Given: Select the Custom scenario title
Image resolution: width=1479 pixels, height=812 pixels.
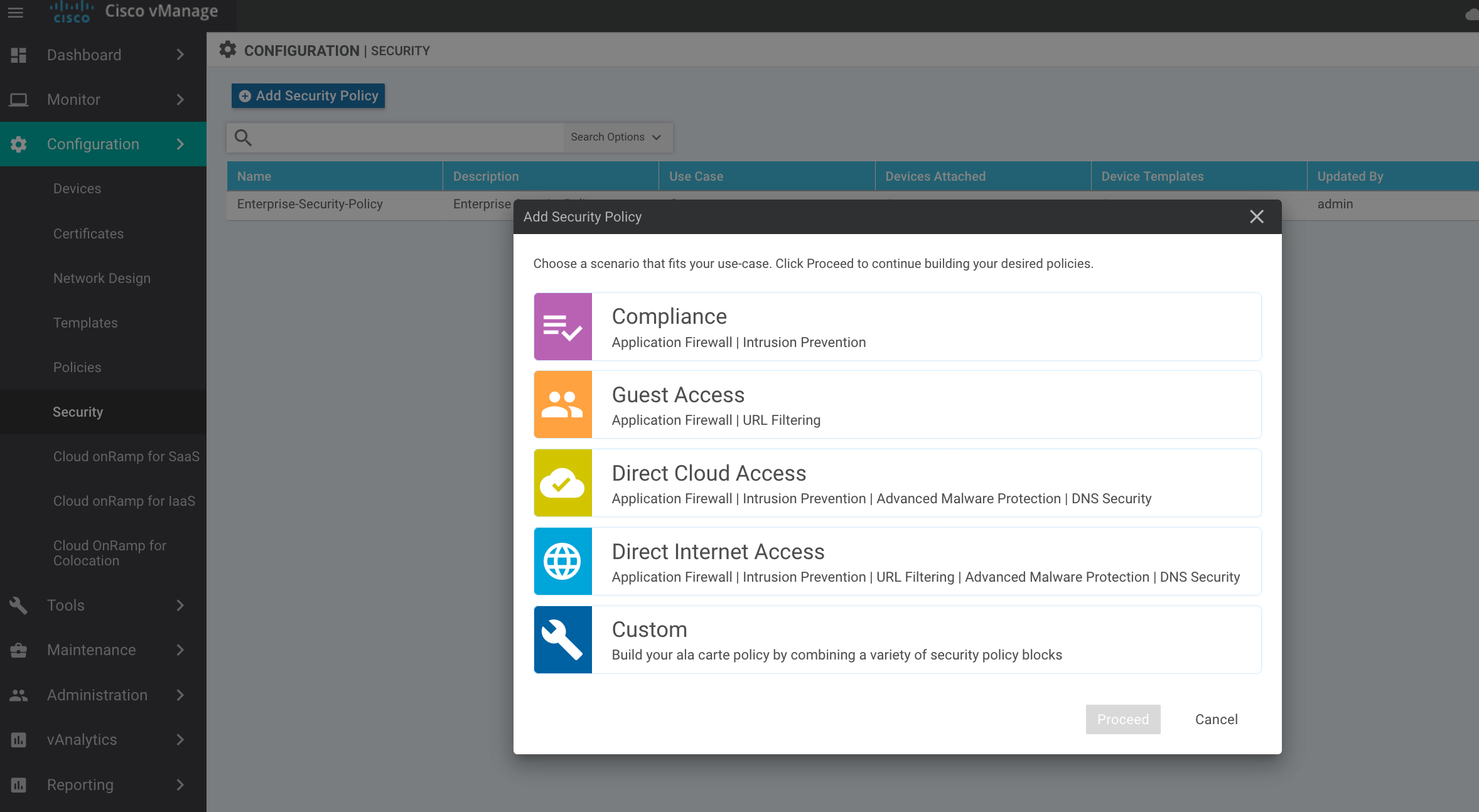Looking at the screenshot, I should (x=650, y=630).
